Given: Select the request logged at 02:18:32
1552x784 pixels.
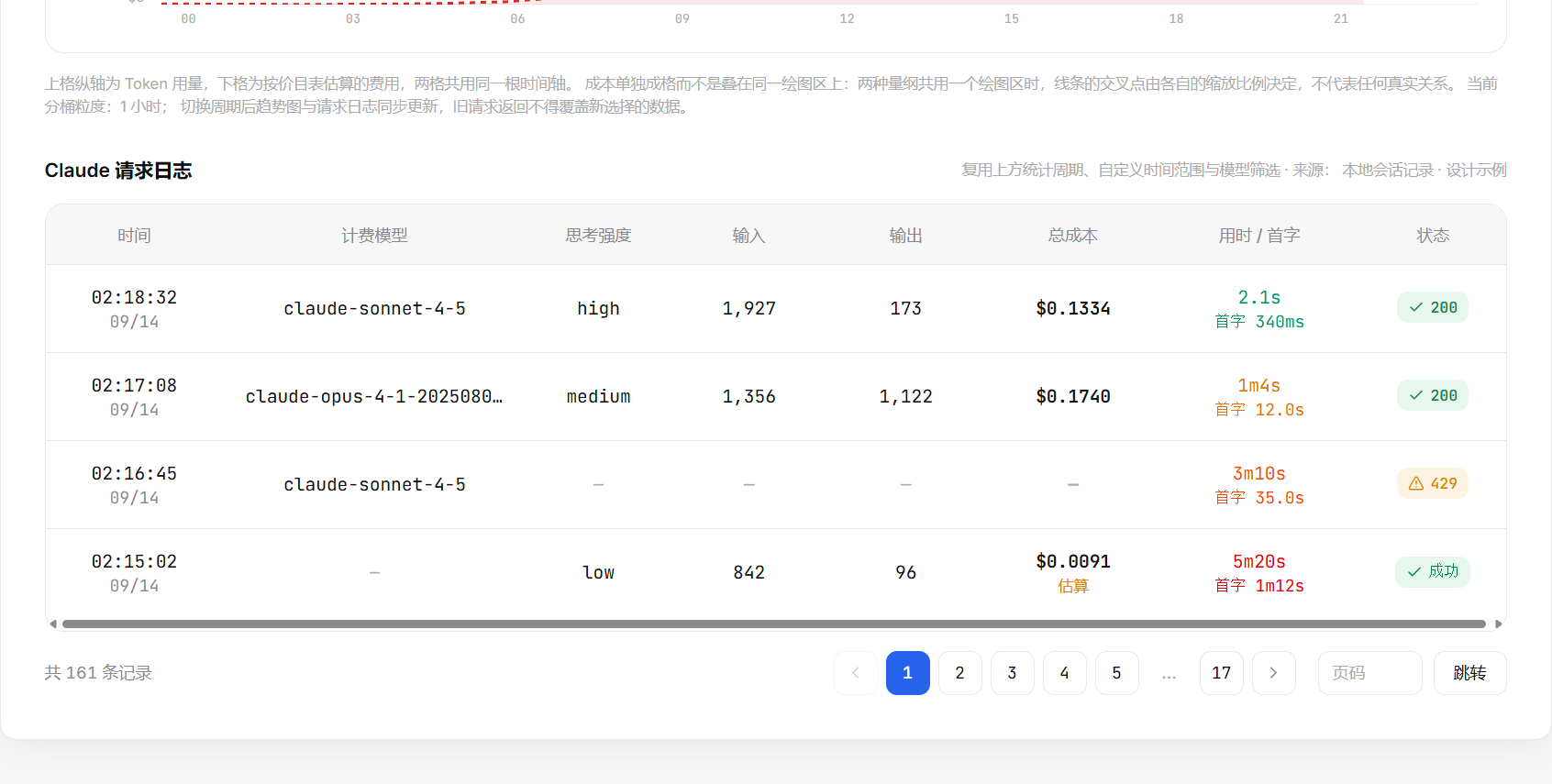Looking at the screenshot, I should [776, 309].
